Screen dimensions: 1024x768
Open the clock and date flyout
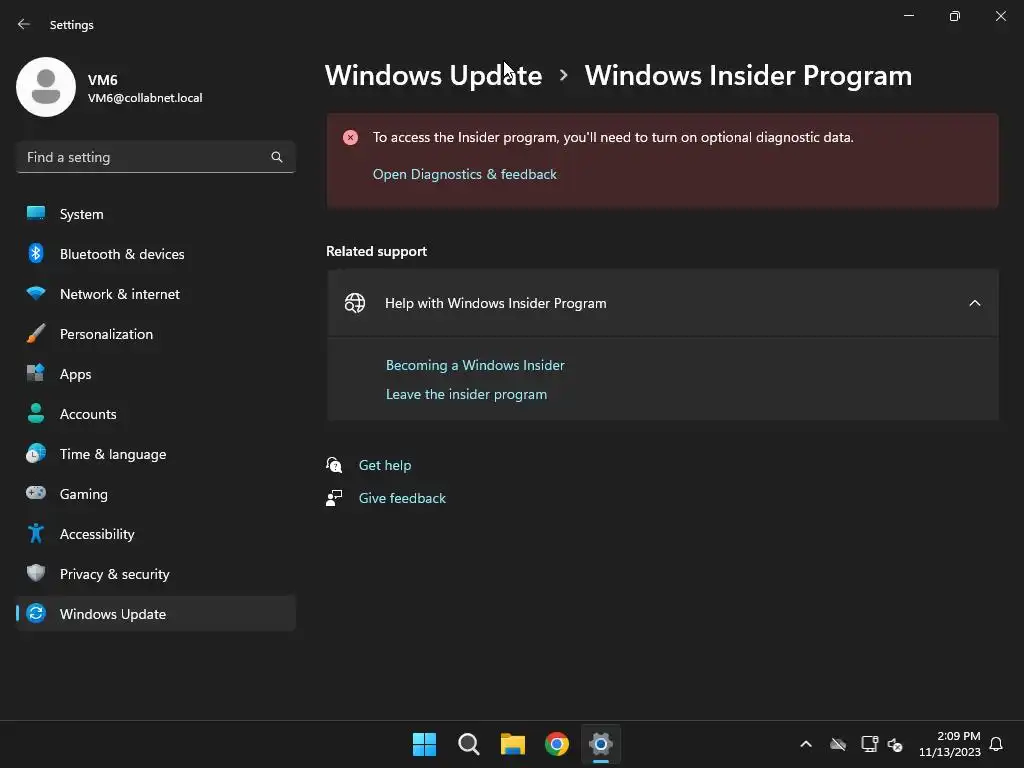pos(950,744)
